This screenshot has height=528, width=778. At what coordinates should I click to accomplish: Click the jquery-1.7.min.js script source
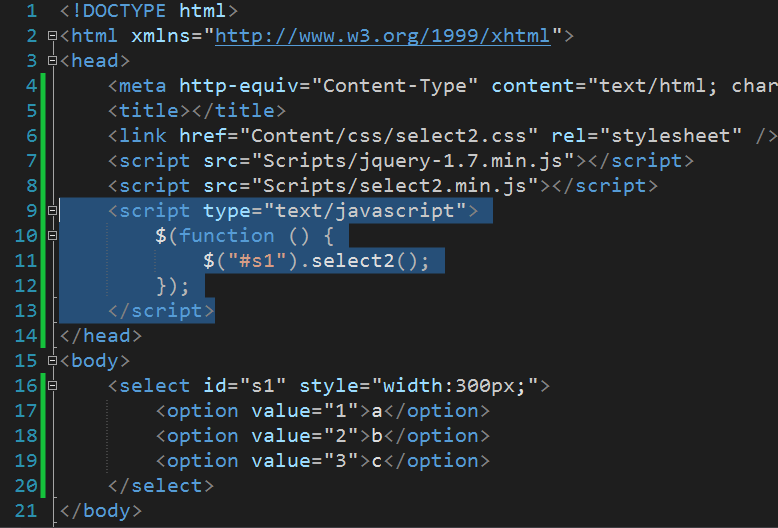(x=413, y=161)
